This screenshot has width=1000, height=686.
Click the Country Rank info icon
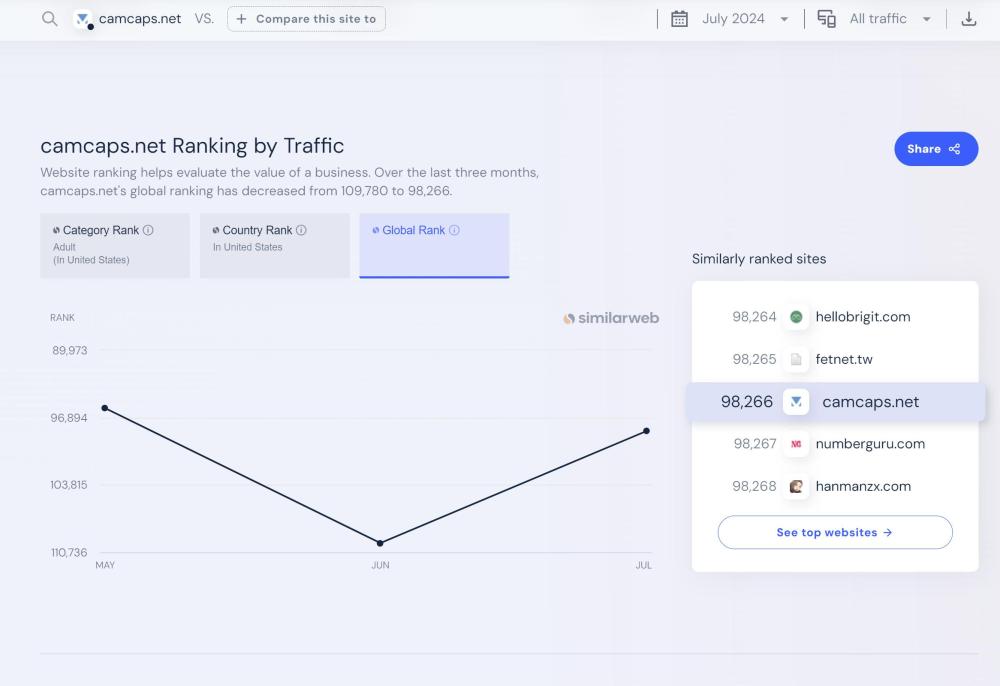coord(301,230)
